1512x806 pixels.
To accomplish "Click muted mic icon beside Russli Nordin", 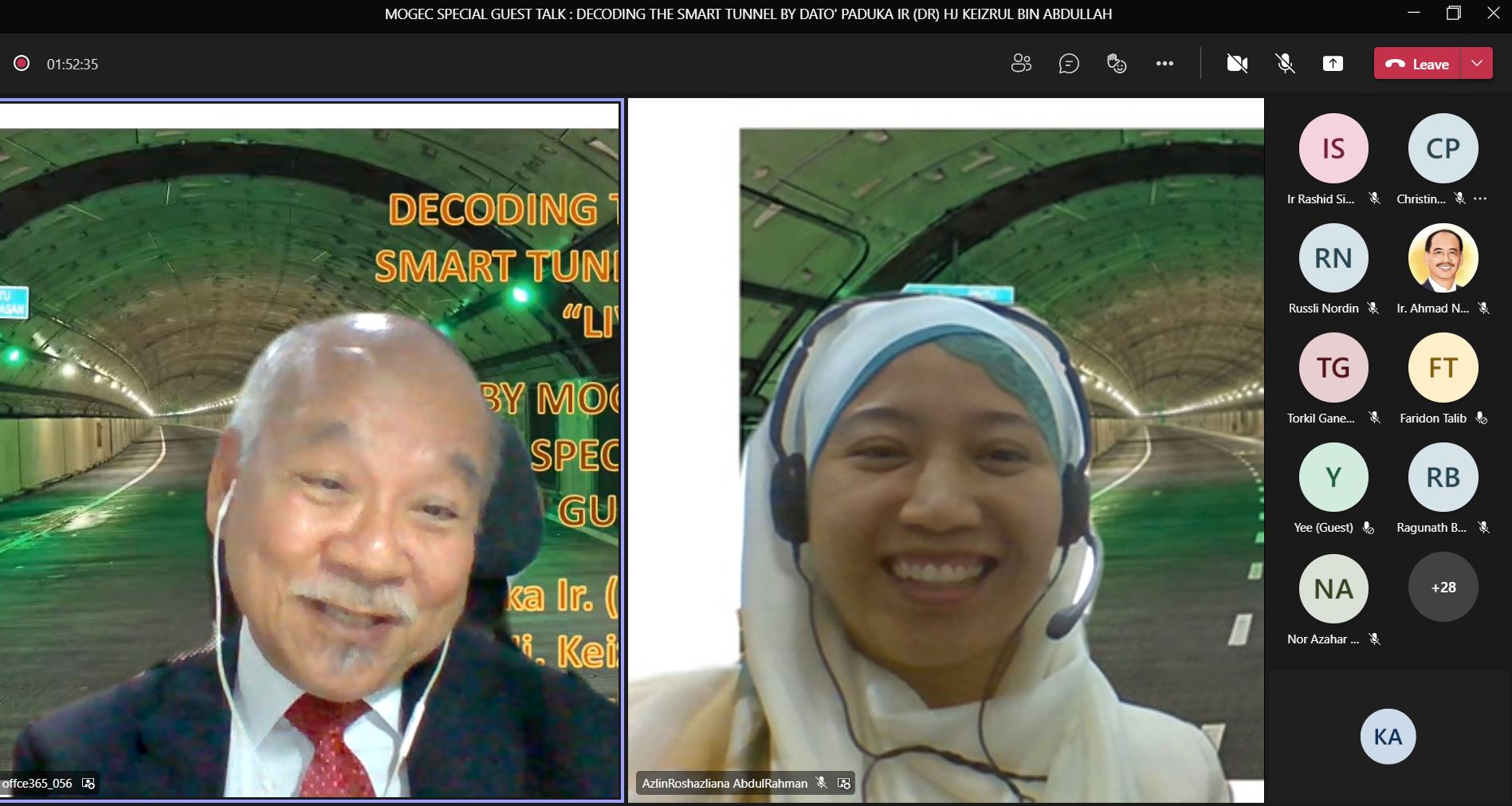I will coord(1373,309).
